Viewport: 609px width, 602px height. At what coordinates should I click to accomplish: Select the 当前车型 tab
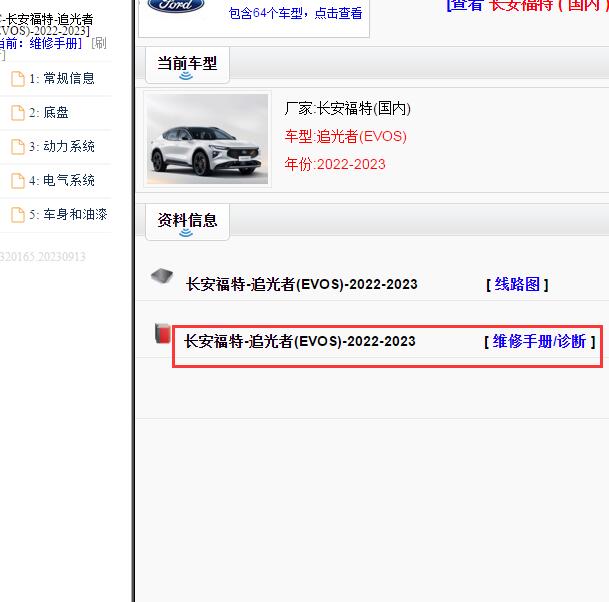tap(187, 65)
